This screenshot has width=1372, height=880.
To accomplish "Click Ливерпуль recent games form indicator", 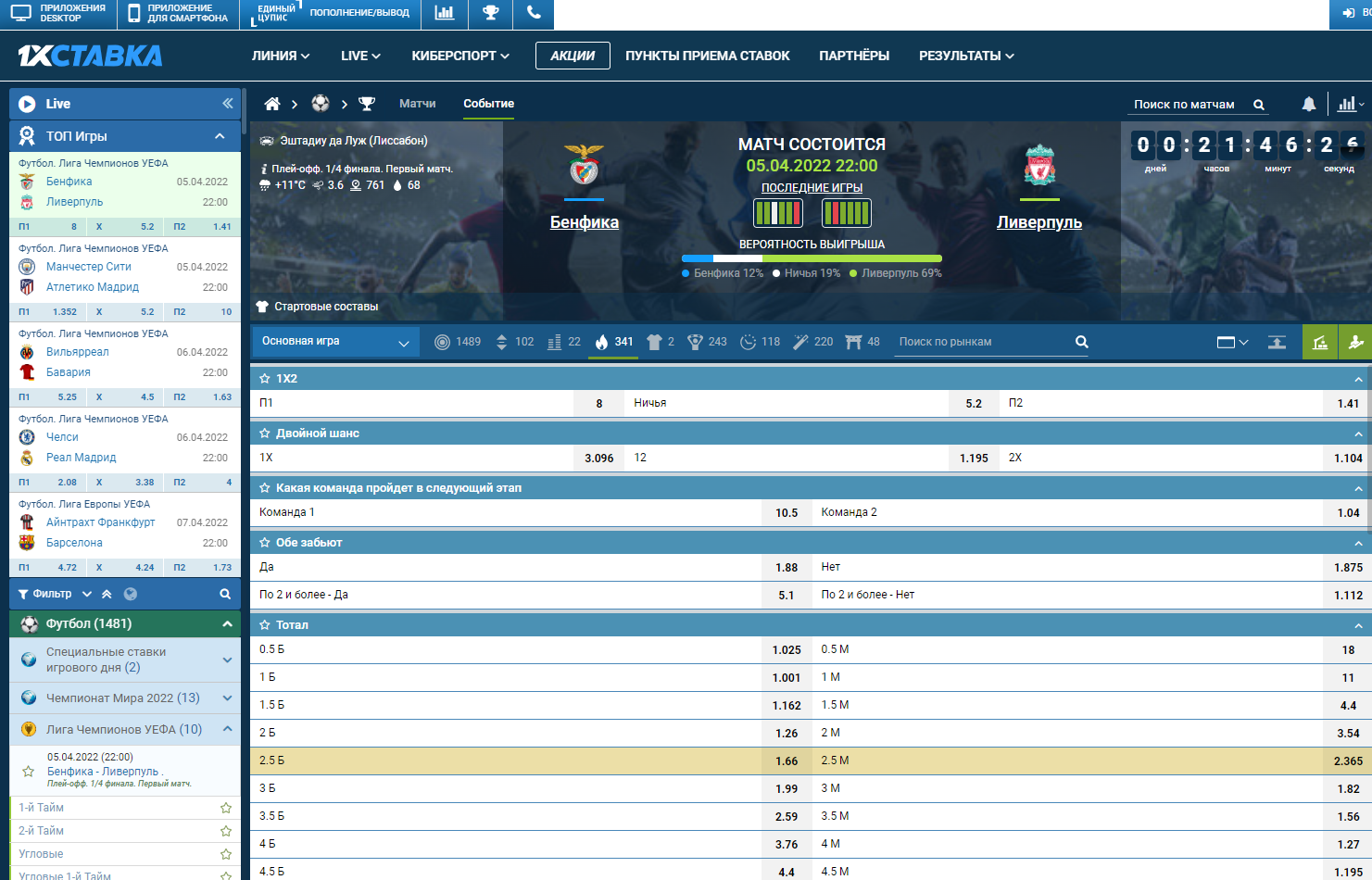I will (847, 213).
